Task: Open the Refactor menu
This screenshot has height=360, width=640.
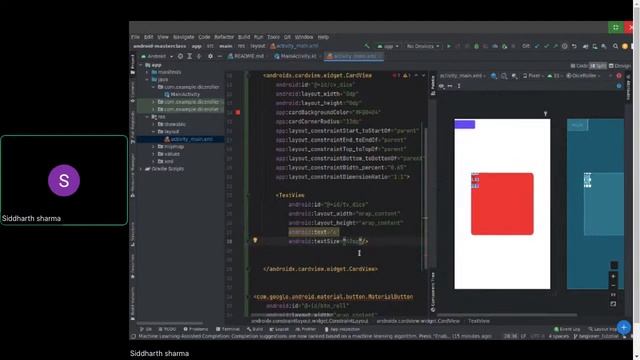Action: click(224, 37)
